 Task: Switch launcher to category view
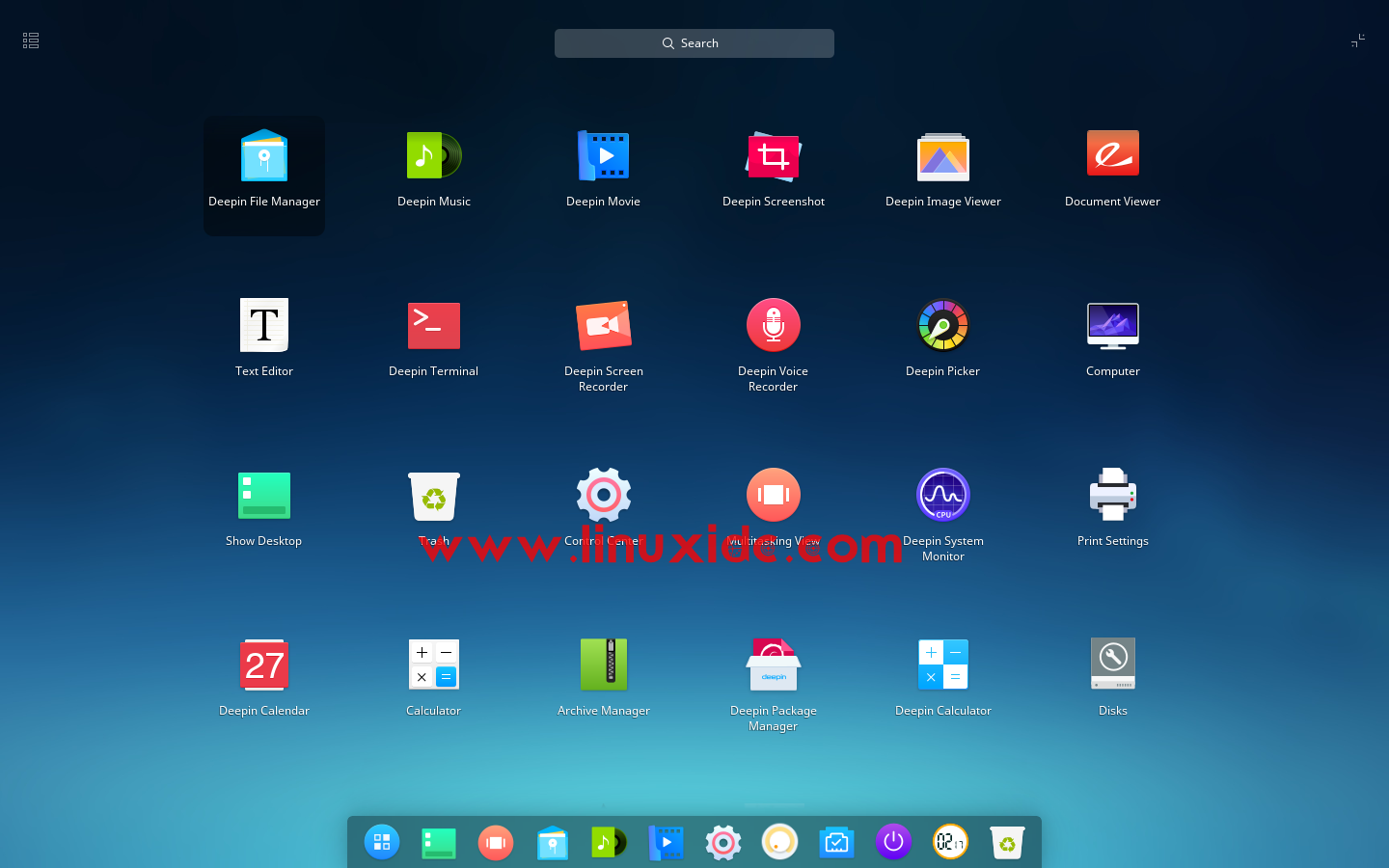coord(31,41)
